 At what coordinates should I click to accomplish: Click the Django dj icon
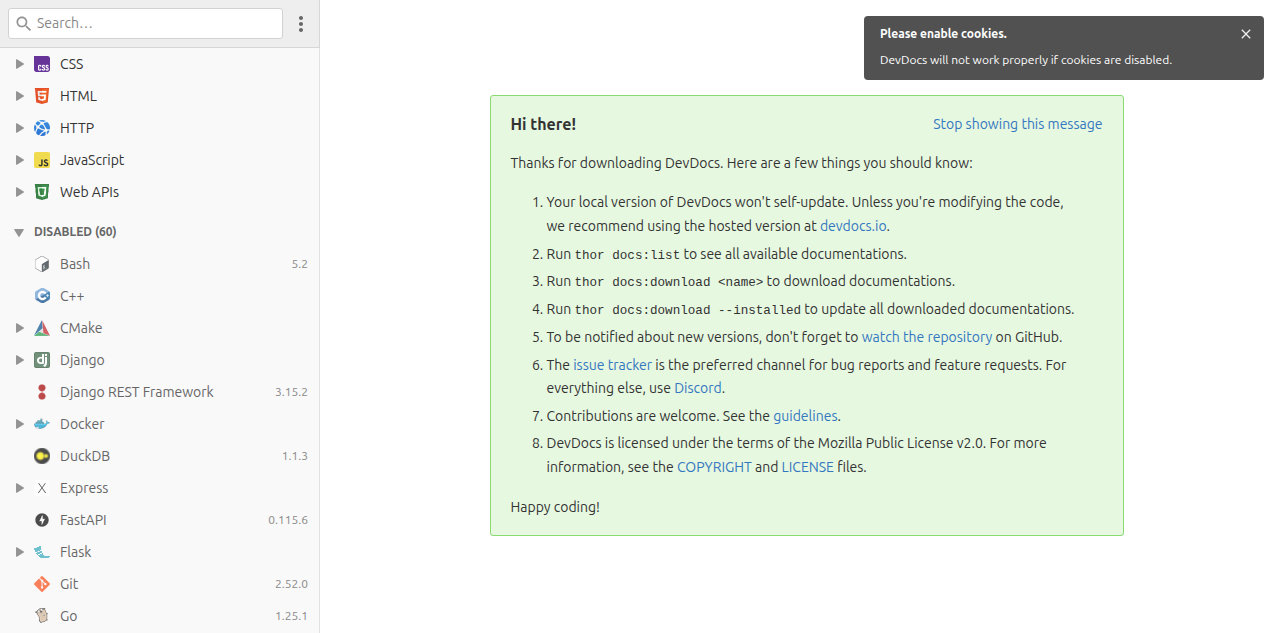(x=42, y=360)
